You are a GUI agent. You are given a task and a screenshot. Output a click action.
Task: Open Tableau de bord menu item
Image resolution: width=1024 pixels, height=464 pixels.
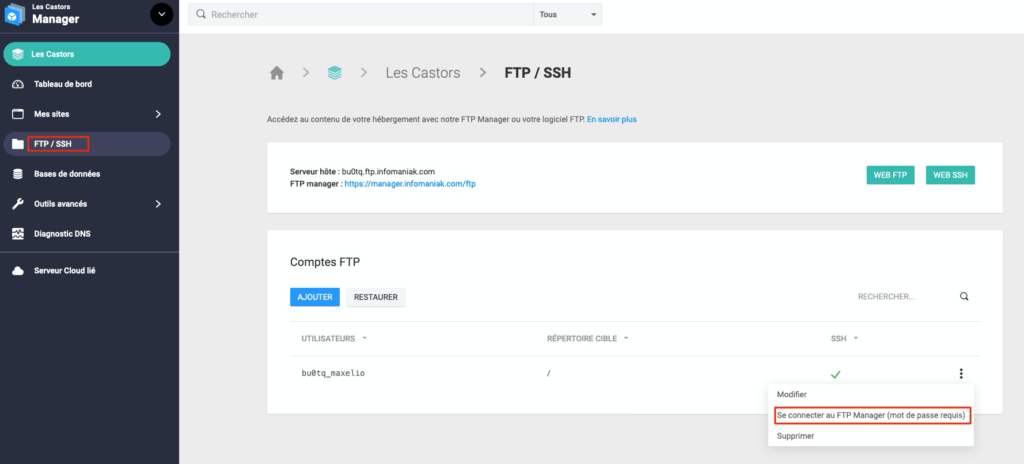[x=87, y=84]
